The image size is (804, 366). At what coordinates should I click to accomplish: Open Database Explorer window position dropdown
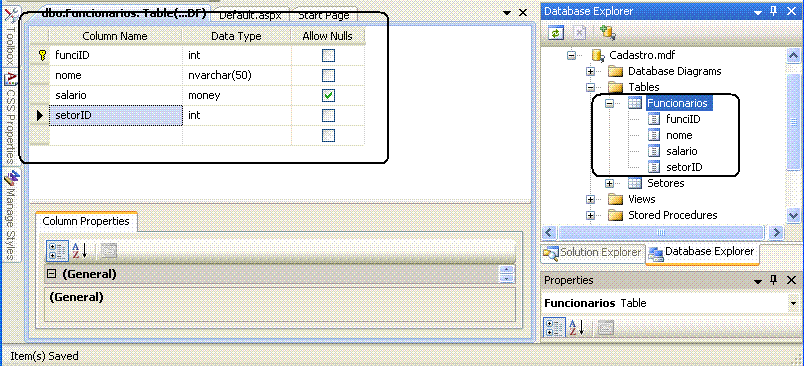[x=758, y=11]
